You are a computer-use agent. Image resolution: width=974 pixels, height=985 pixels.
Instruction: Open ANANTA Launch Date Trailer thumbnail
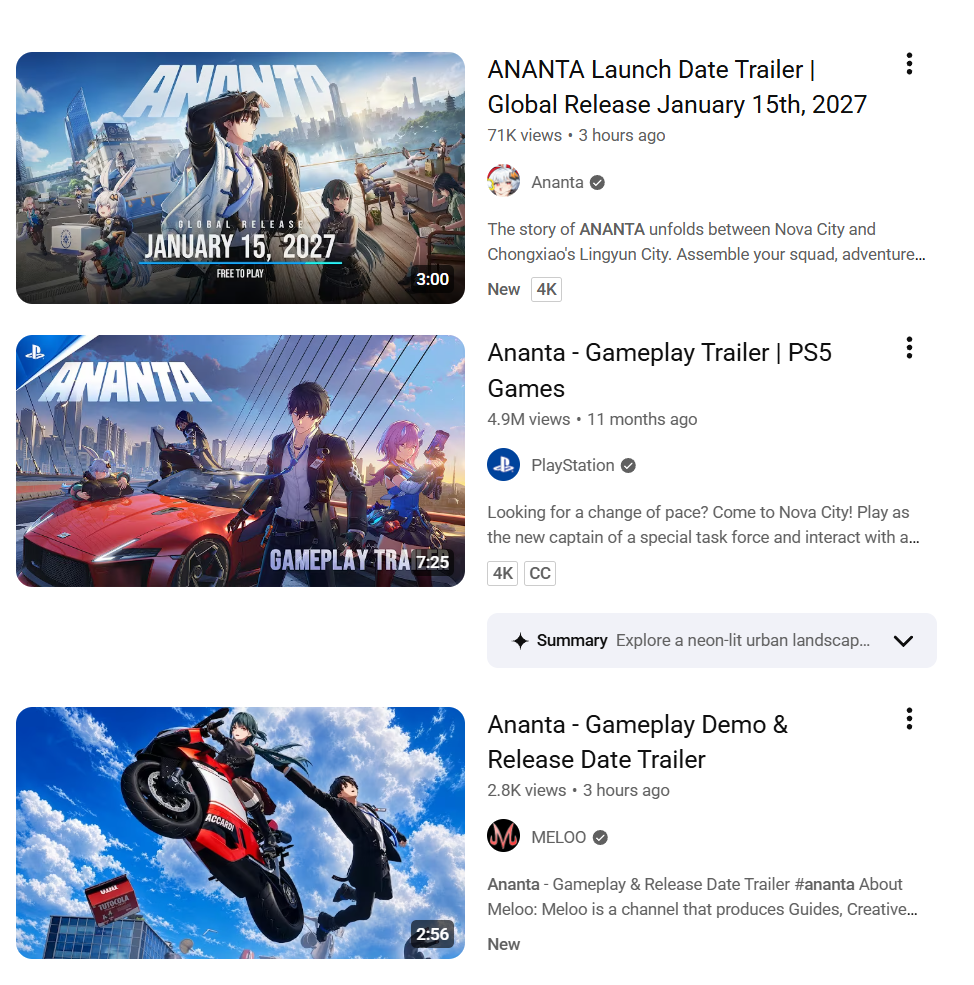(x=240, y=178)
